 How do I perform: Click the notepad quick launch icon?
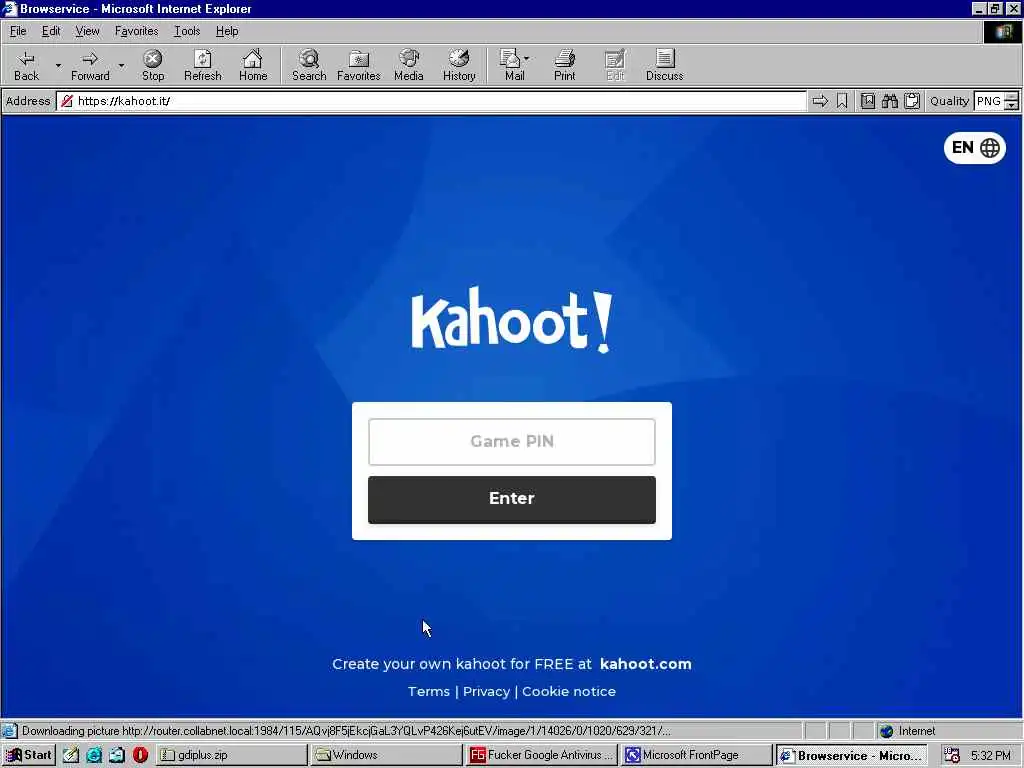click(71, 755)
